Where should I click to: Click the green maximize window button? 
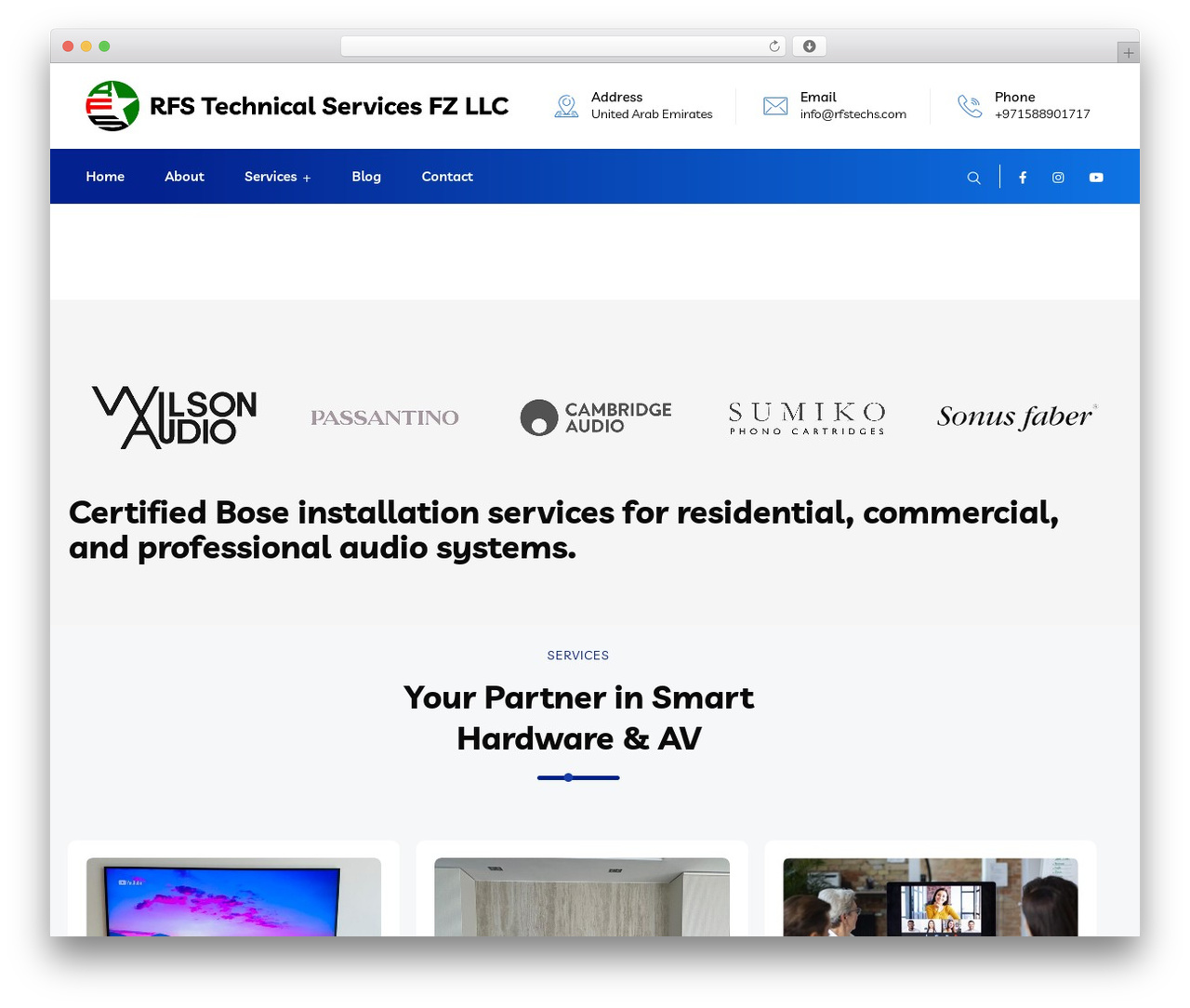click(x=104, y=46)
